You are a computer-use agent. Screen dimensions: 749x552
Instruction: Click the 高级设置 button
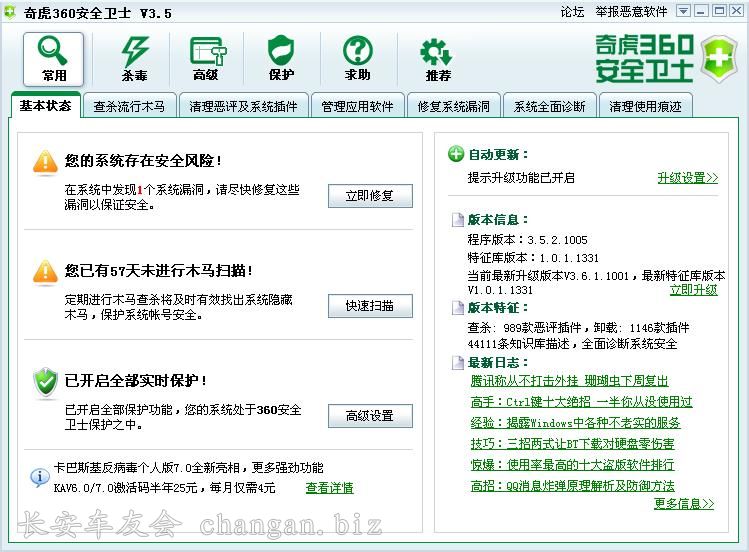pos(370,416)
